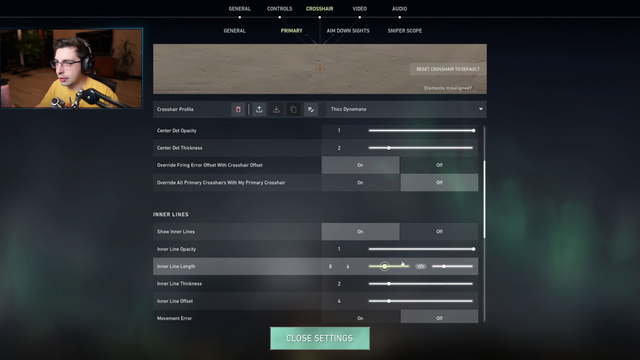Click the Center Dot Opacity slider
This screenshot has width=640, height=360.
point(421,131)
